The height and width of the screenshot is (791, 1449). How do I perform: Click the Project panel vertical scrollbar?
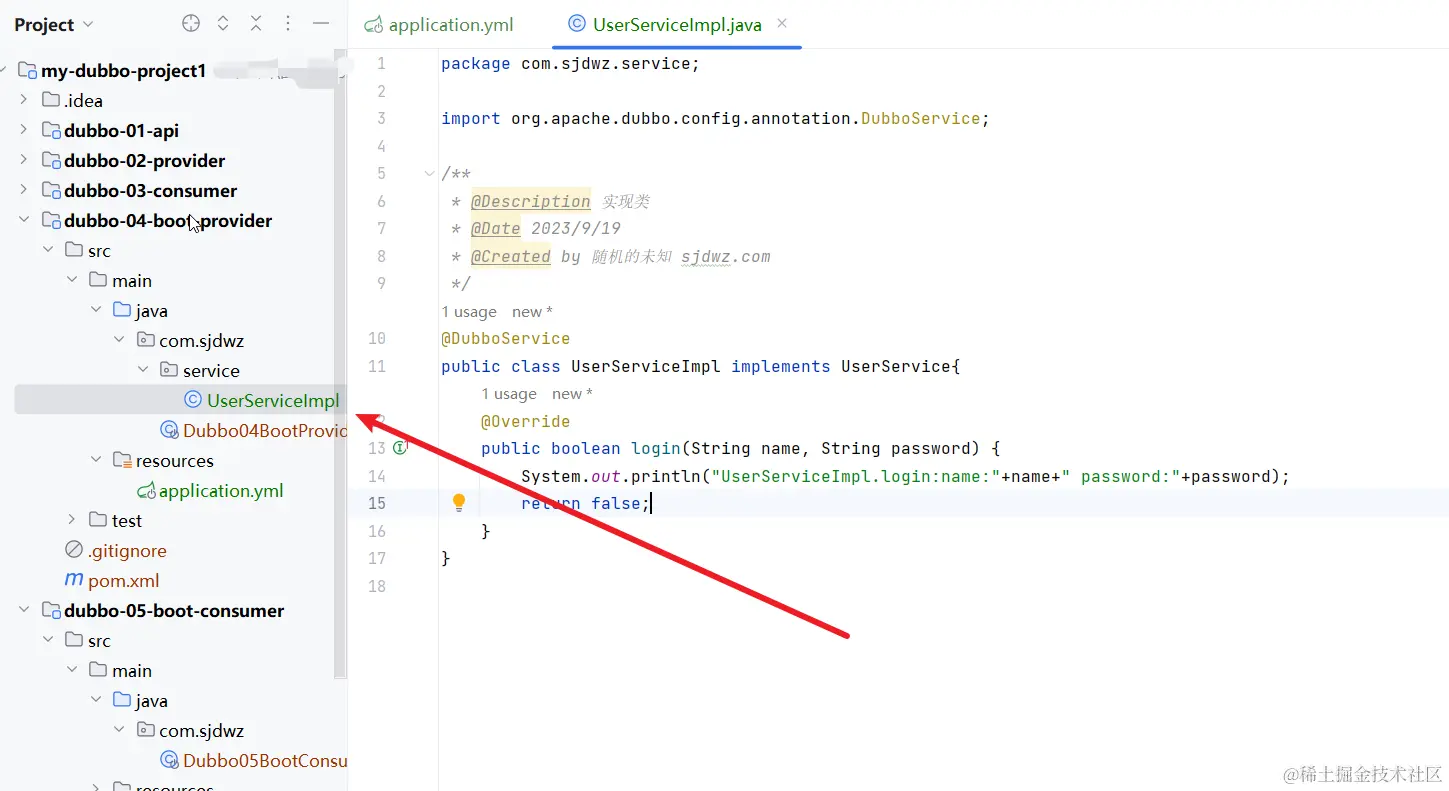coord(340,365)
